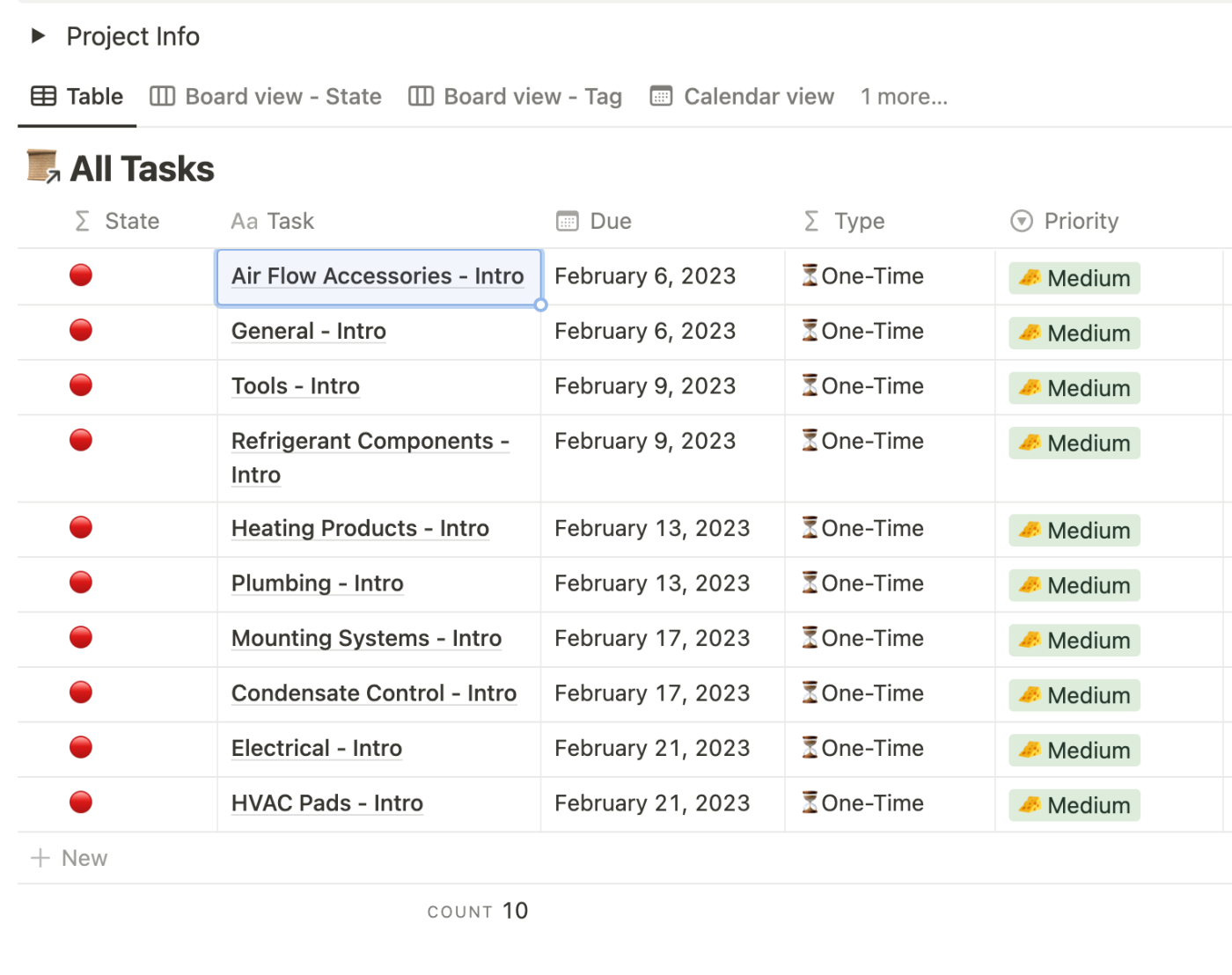The image size is (1232, 975).
Task: Open the Board view - State tab
Action: pyautogui.click(x=266, y=97)
